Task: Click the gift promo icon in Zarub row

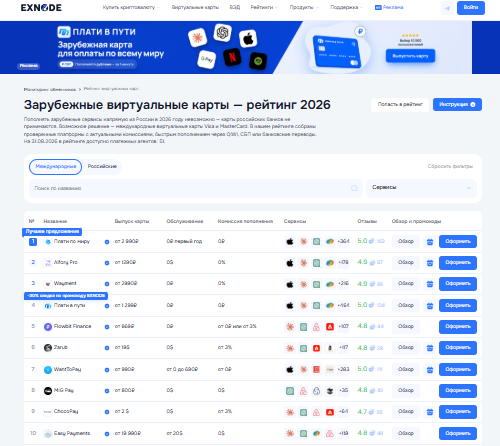Action: [x=430, y=348]
